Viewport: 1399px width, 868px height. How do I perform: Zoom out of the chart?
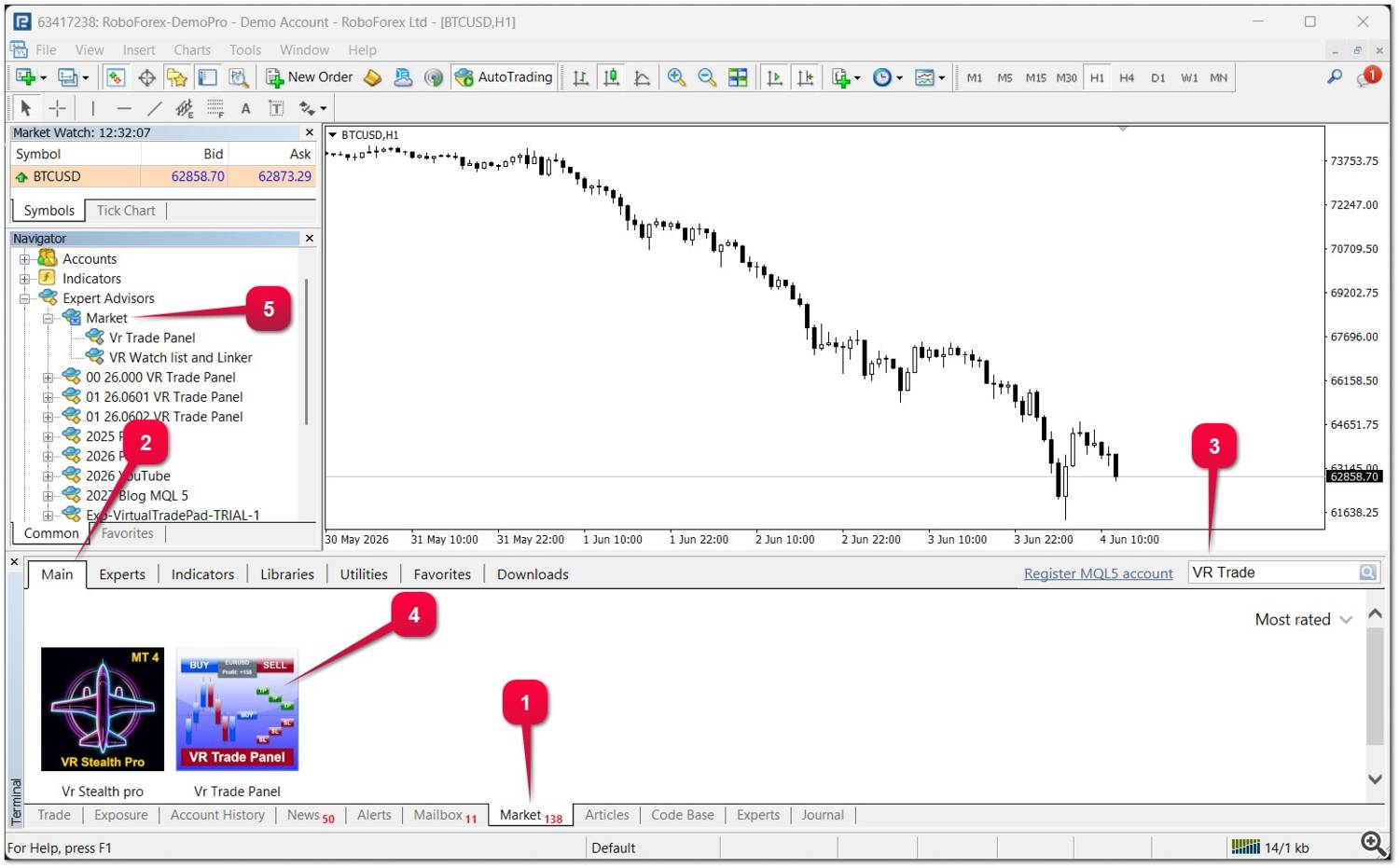tap(707, 77)
